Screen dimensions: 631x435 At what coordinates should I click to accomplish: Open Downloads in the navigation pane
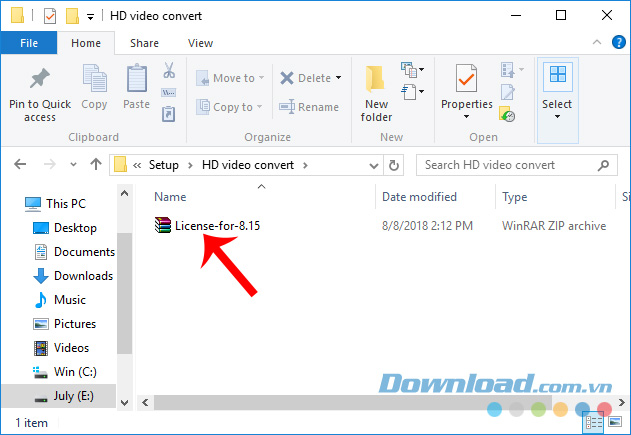pos(72,276)
